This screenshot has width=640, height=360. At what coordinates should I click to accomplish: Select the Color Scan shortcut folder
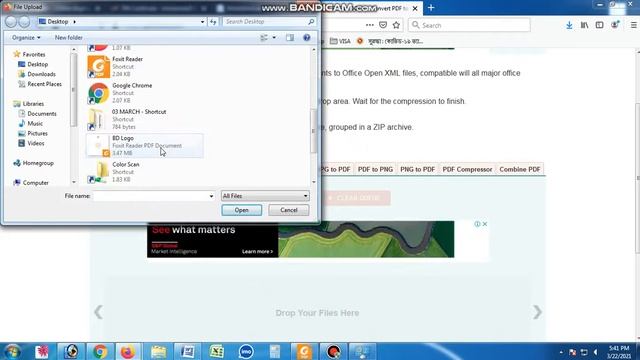click(144, 172)
